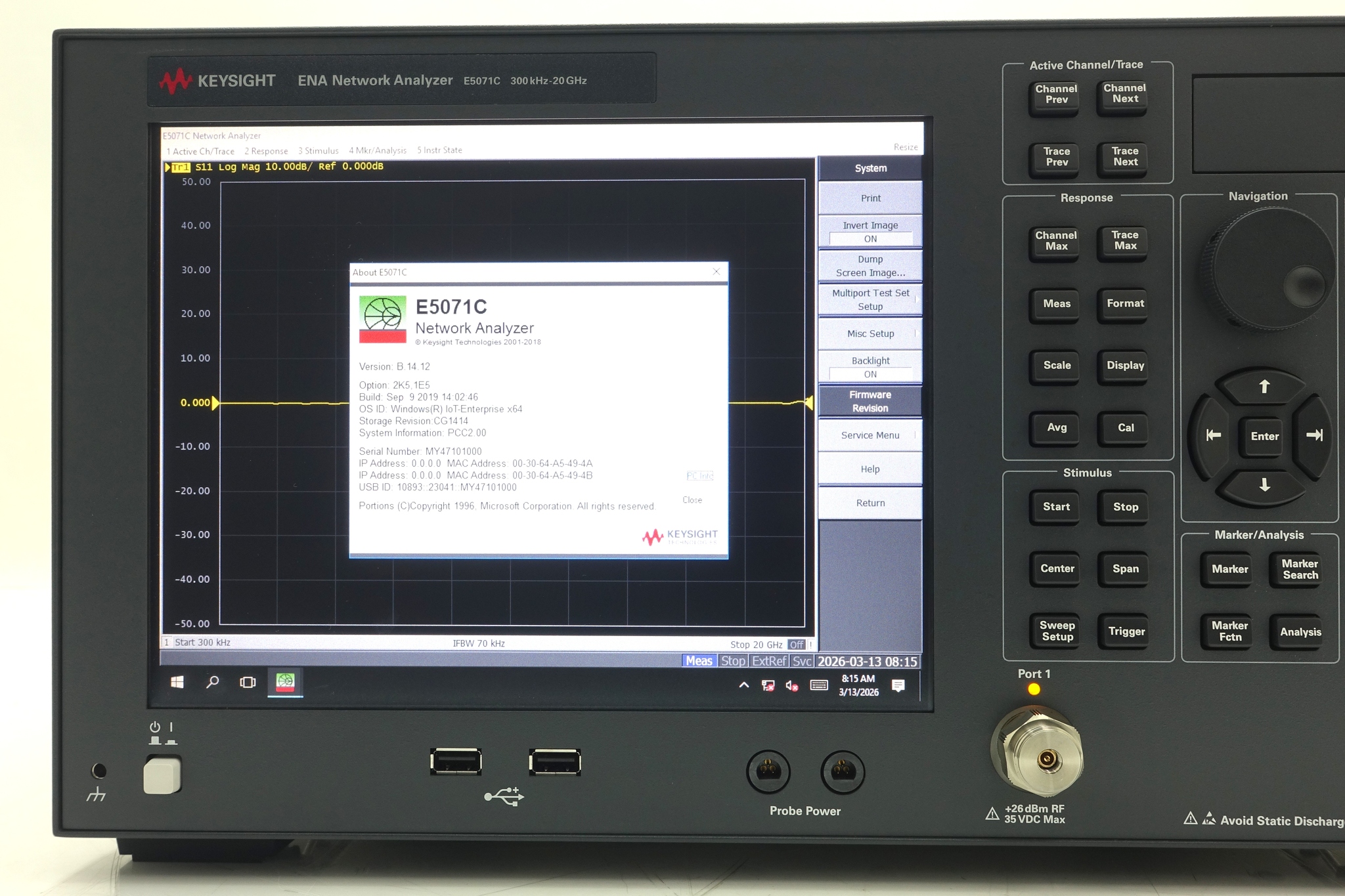Click the Tr1 trace indicator label
Image resolution: width=1345 pixels, height=896 pixels.
coord(181,167)
